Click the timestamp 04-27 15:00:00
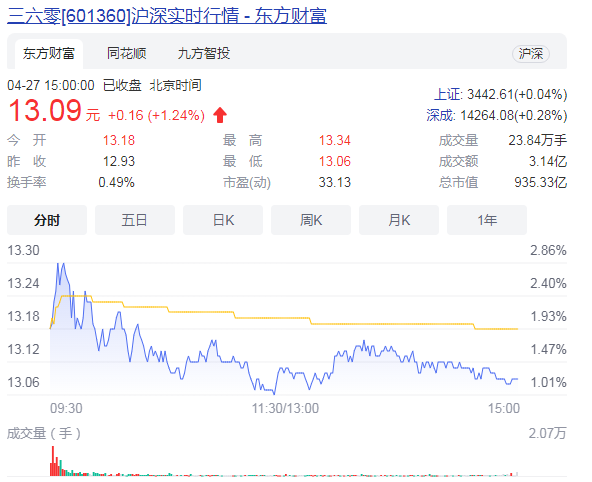 pos(51,85)
